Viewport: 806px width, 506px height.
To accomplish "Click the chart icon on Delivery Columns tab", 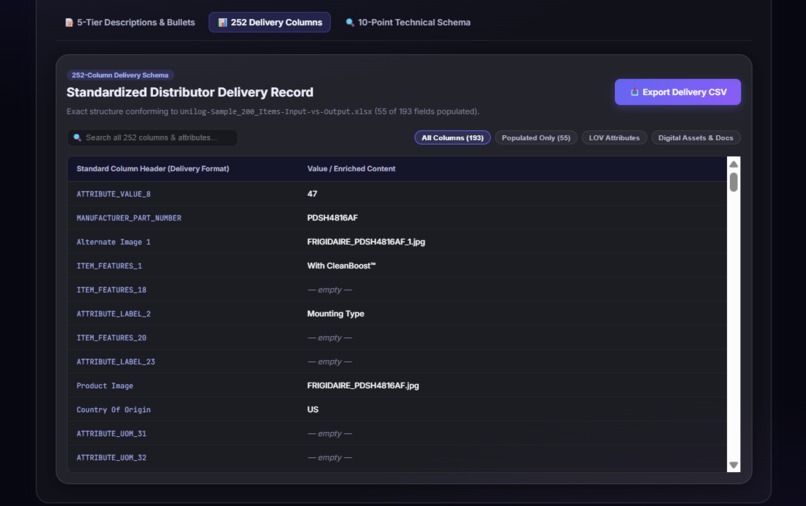I will (x=223, y=23).
